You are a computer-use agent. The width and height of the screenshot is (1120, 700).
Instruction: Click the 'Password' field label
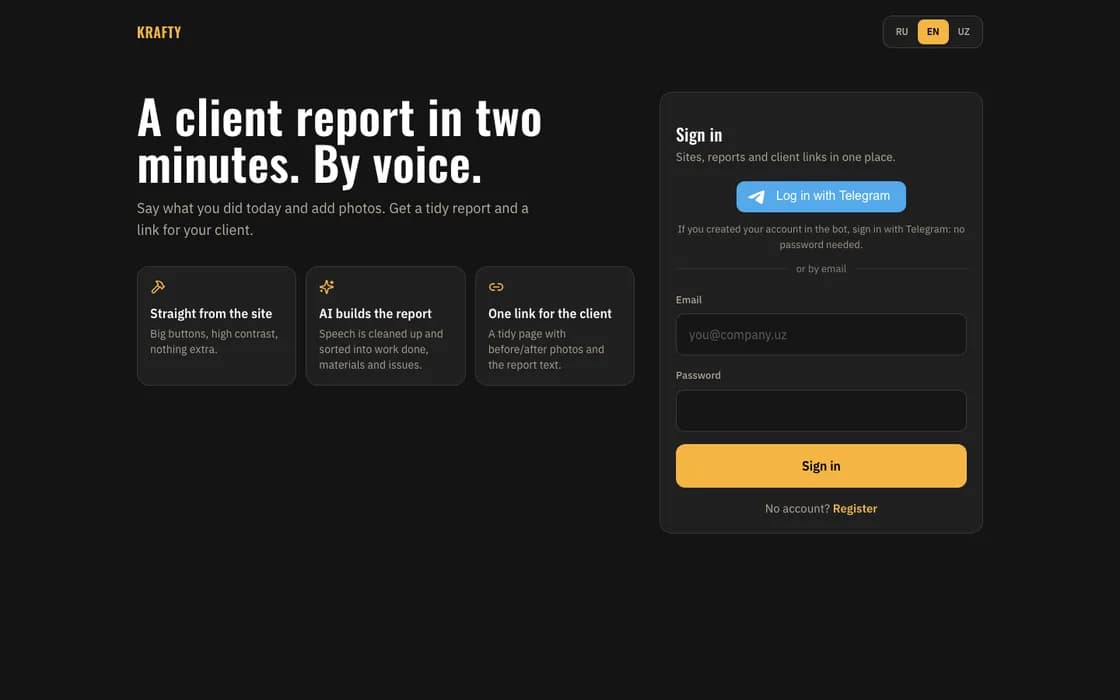(x=698, y=375)
